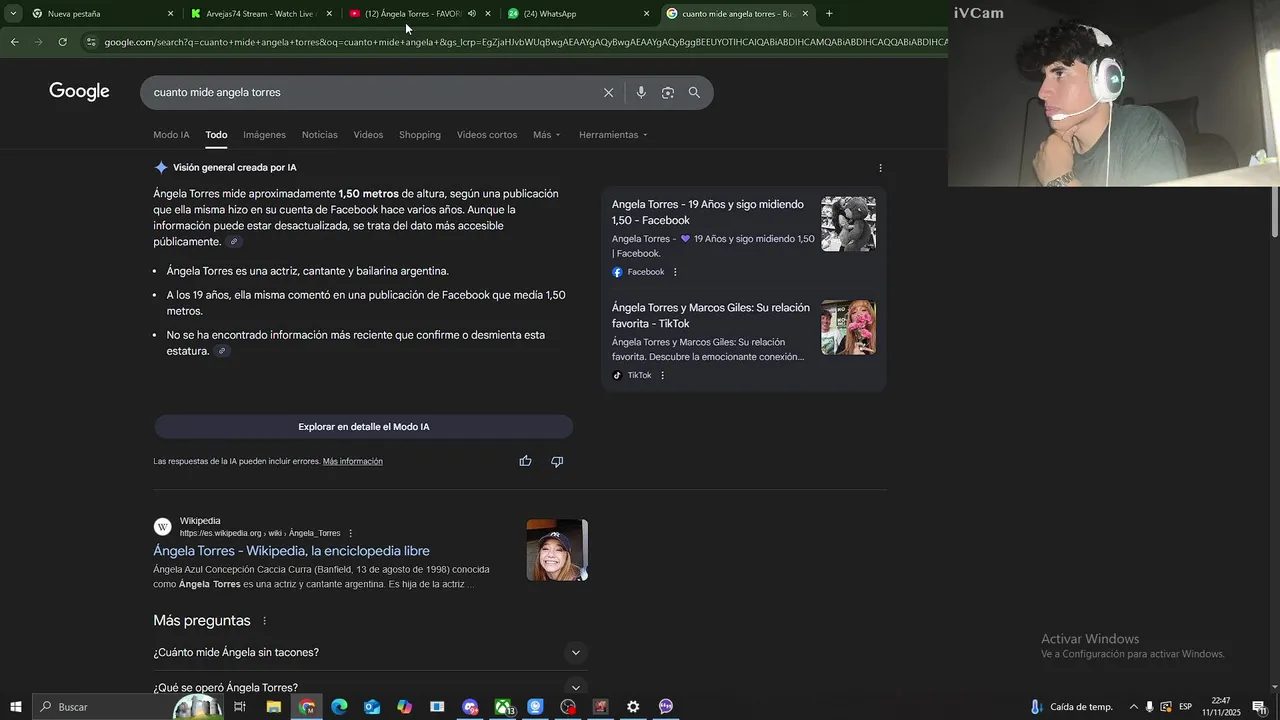Reload the page in Chrome
Viewport: 1280px width, 720px height.
pyautogui.click(x=62, y=42)
